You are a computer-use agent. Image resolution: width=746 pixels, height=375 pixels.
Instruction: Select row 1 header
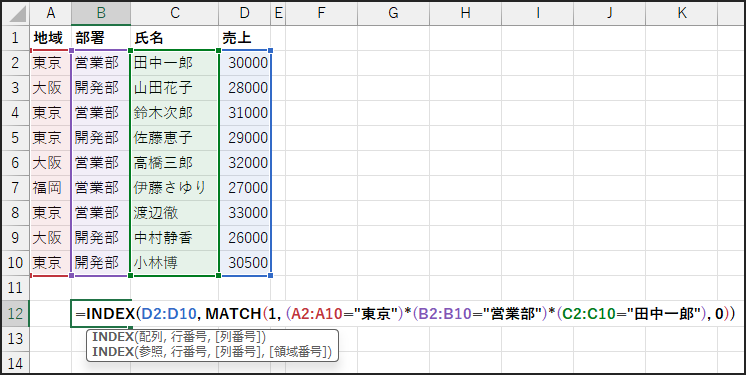click(x=15, y=38)
